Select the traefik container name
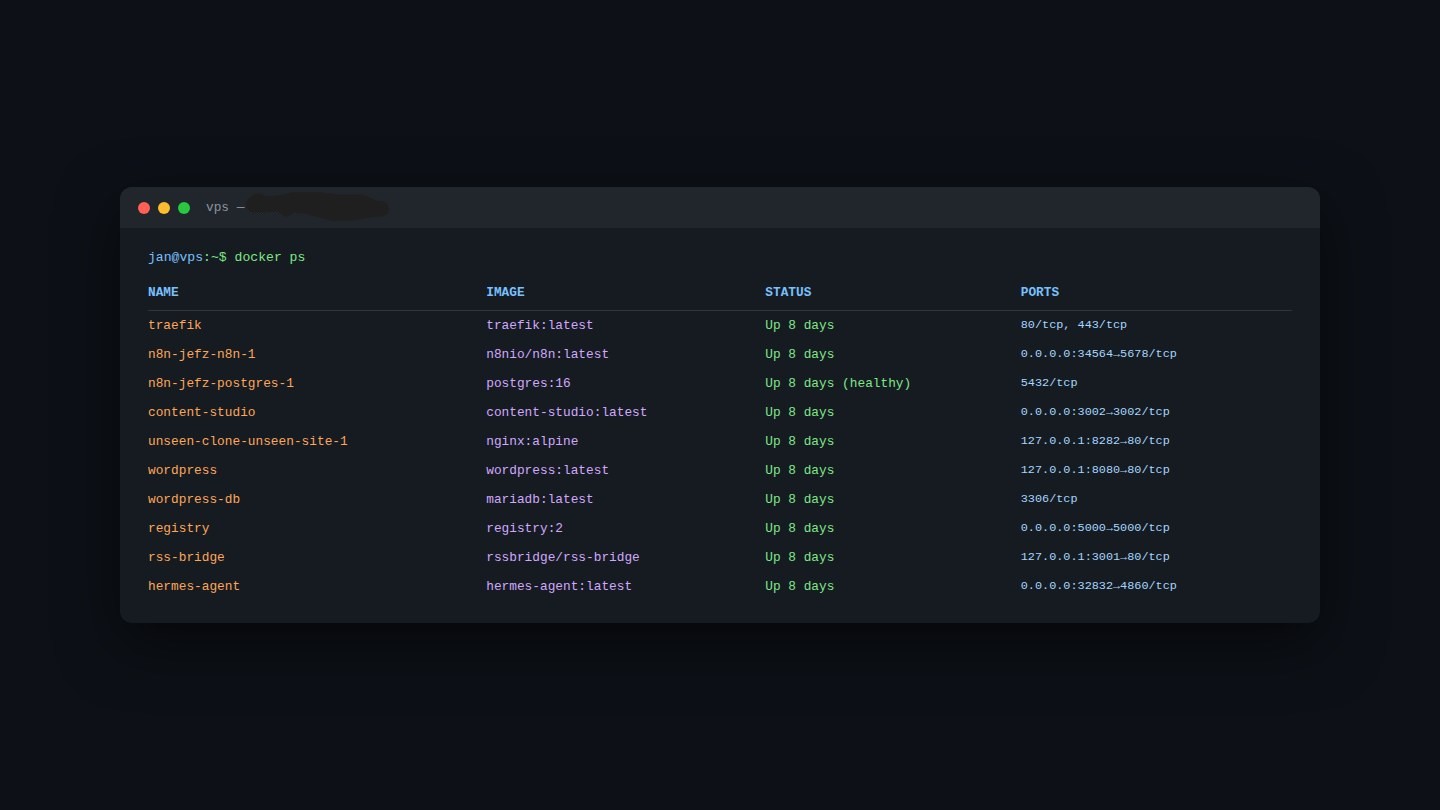 pyautogui.click(x=175, y=325)
